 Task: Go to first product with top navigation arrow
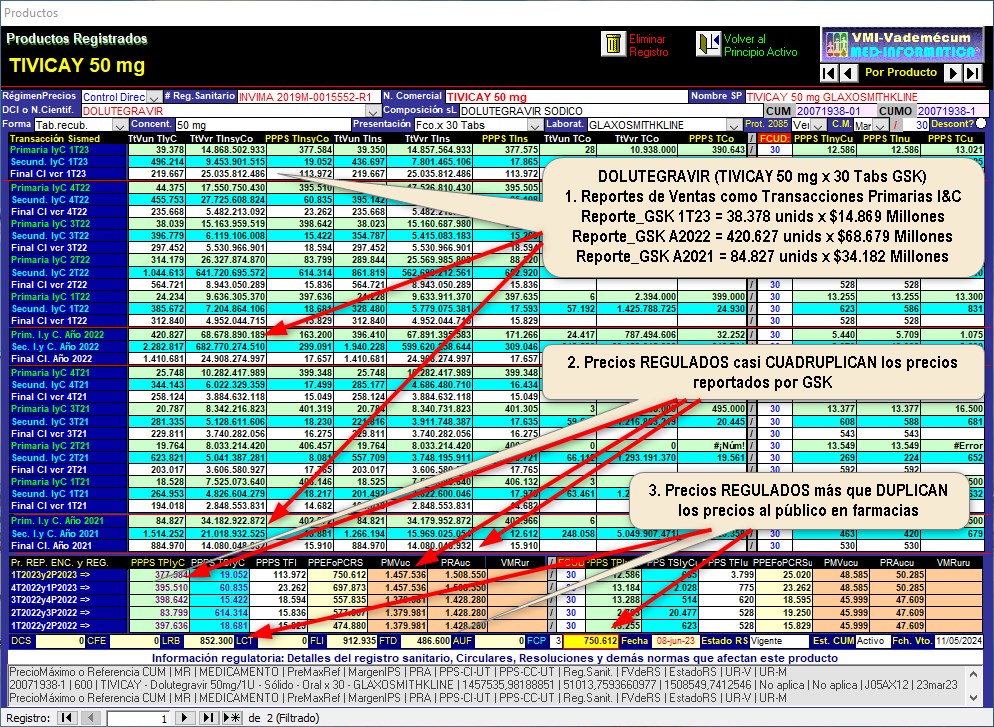point(828,73)
